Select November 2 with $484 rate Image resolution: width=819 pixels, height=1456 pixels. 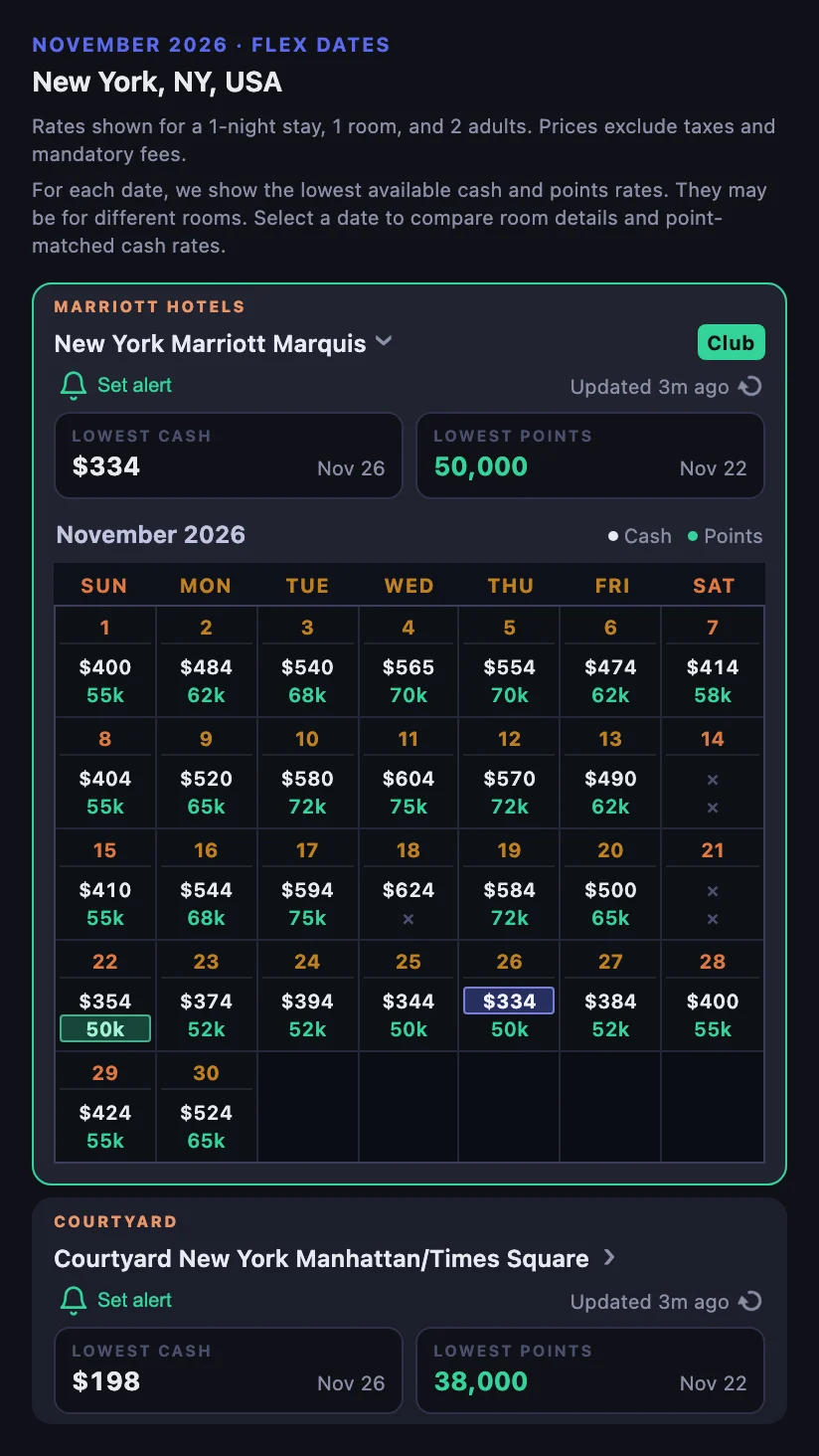[207, 661]
